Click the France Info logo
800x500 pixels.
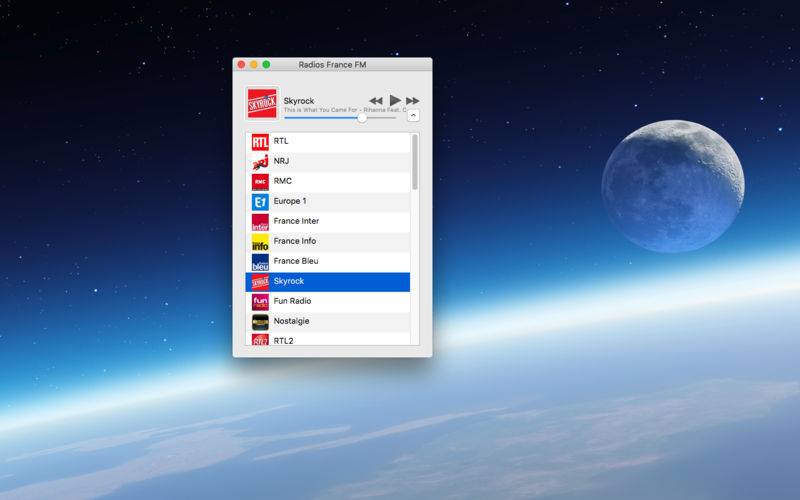point(260,242)
